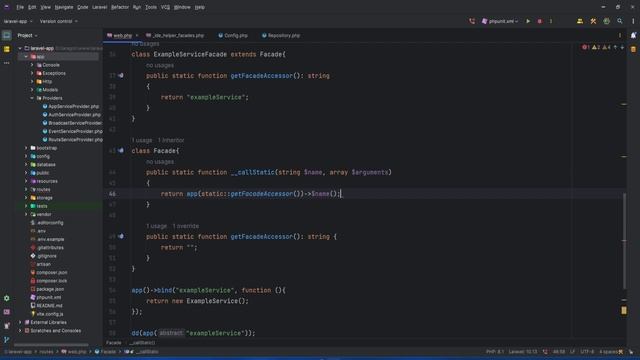Click the '1 inheritor' hint above class Facade

pos(171,140)
